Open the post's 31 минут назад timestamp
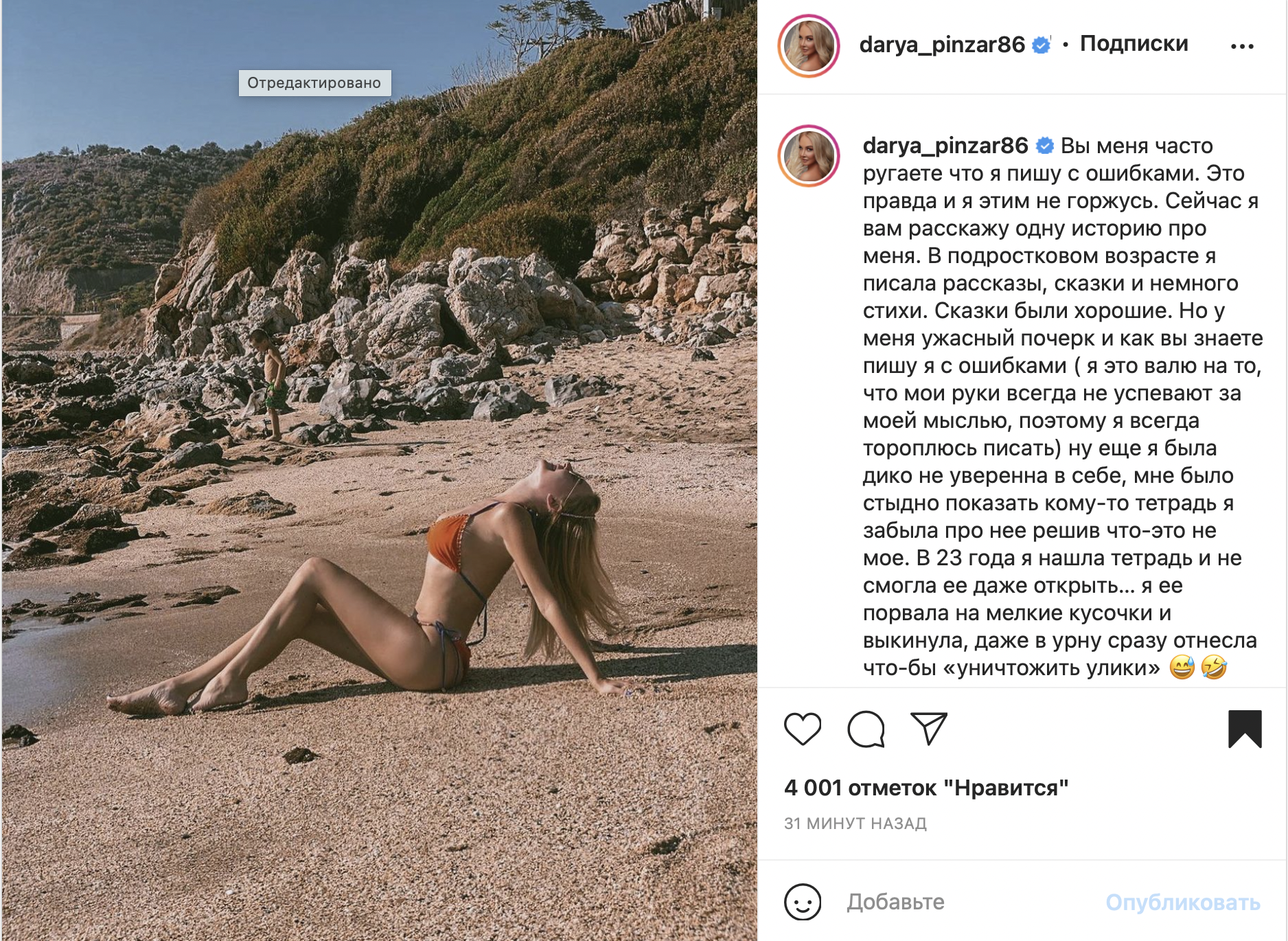 (855, 824)
